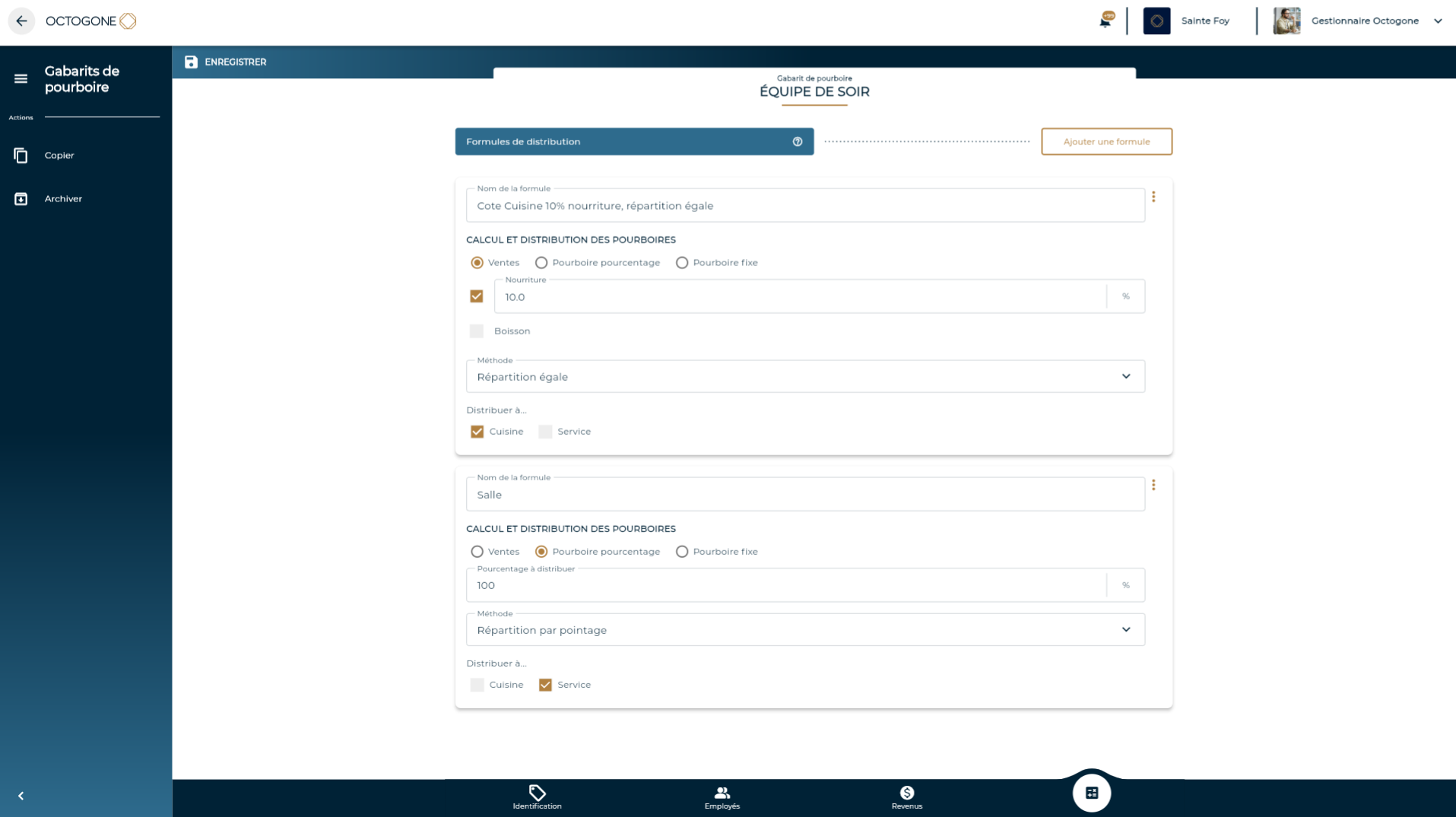1456x817 pixels.
Task: Click the Gestionnaire Octogone profile avatar
Action: (1286, 21)
